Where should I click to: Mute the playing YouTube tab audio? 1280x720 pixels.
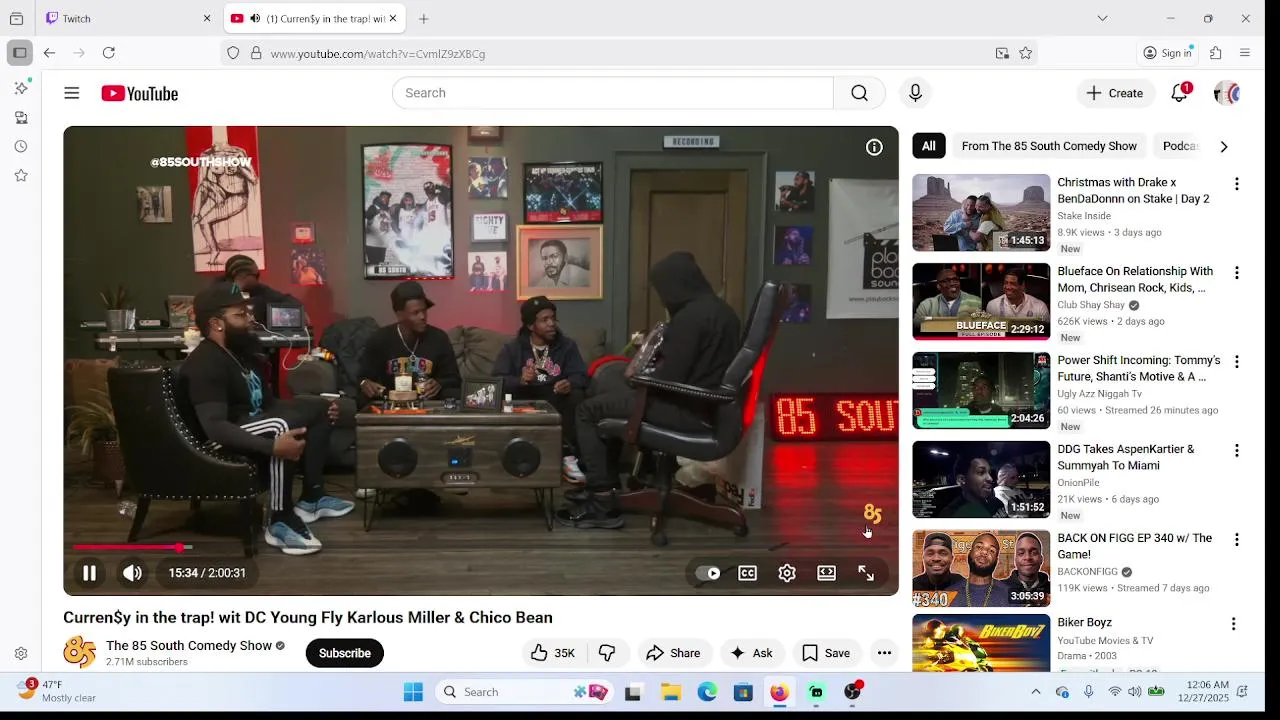255,18
